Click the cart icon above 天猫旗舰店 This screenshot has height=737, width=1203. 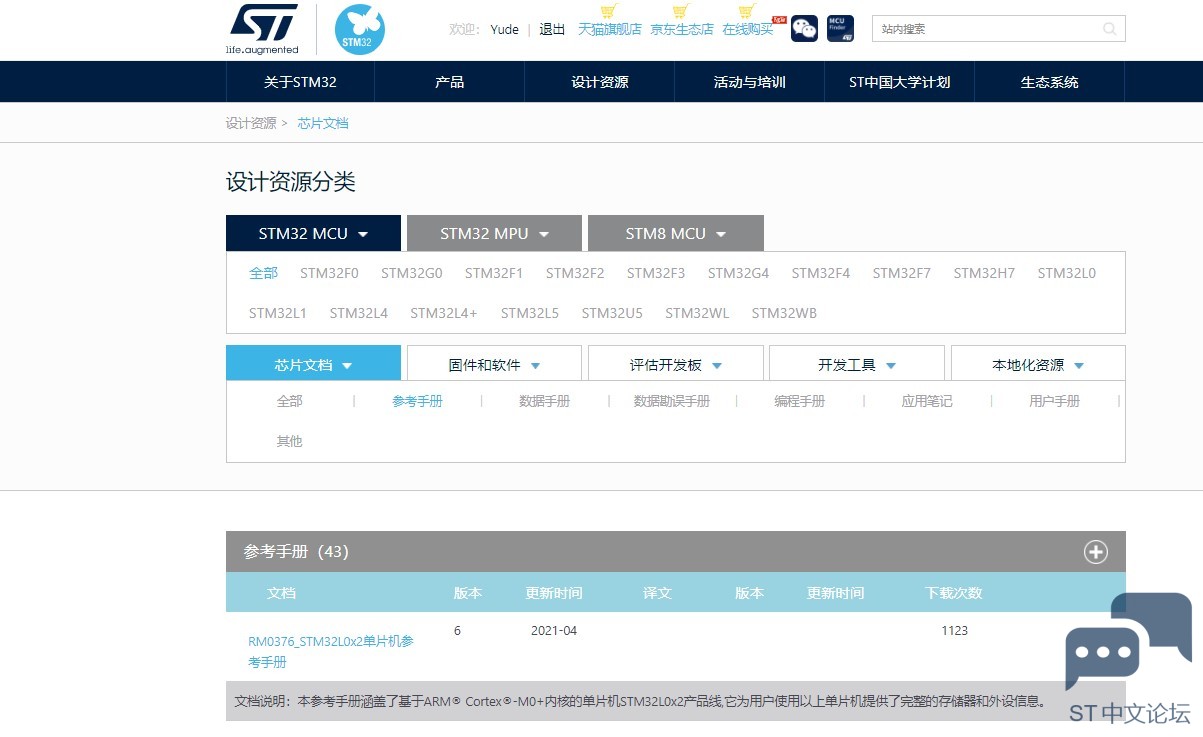(609, 11)
